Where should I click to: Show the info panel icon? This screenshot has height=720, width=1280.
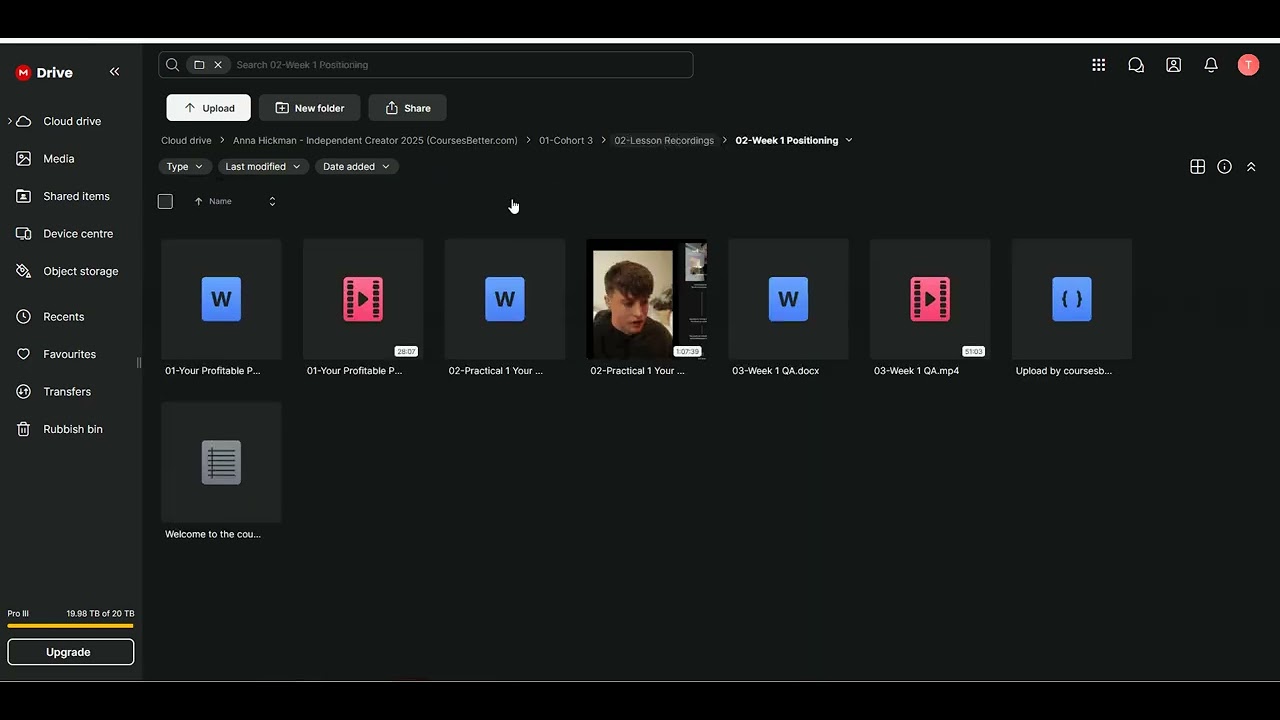click(x=1224, y=167)
